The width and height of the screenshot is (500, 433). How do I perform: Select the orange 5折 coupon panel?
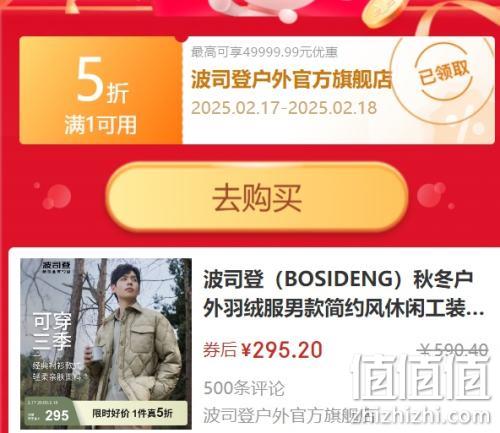pyautogui.click(x=101, y=90)
